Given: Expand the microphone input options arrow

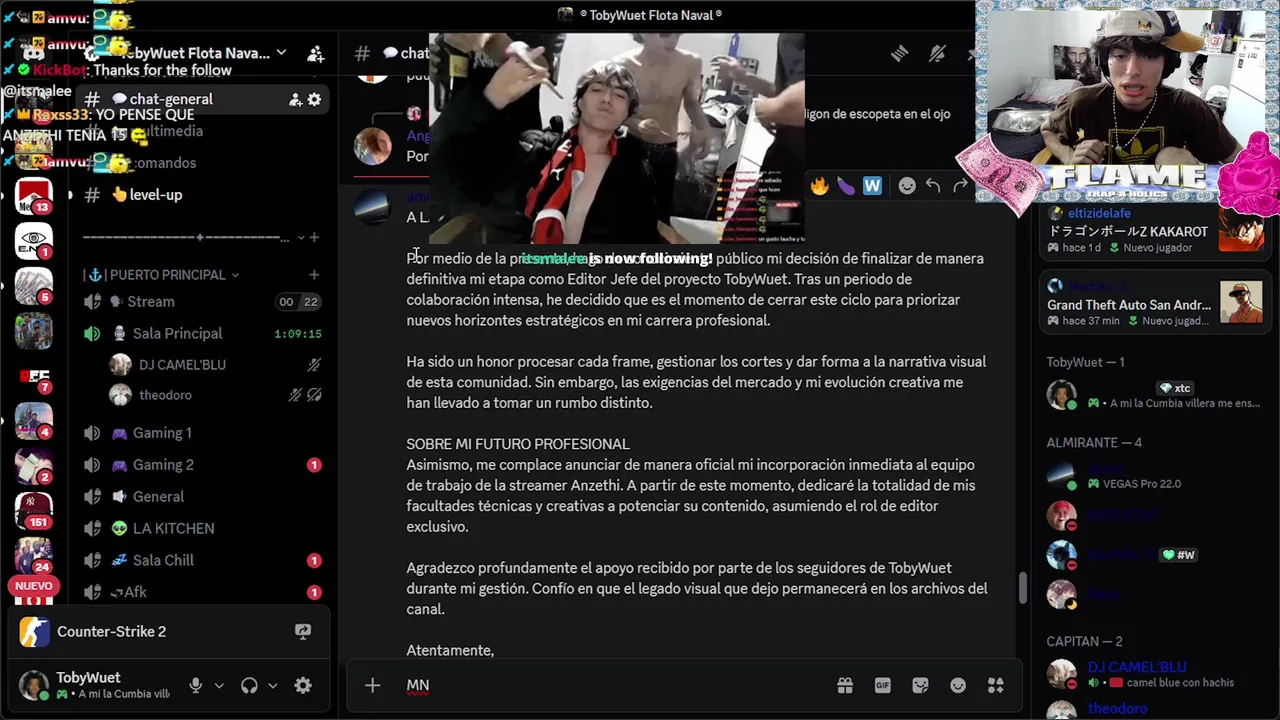Looking at the screenshot, I should (219, 686).
